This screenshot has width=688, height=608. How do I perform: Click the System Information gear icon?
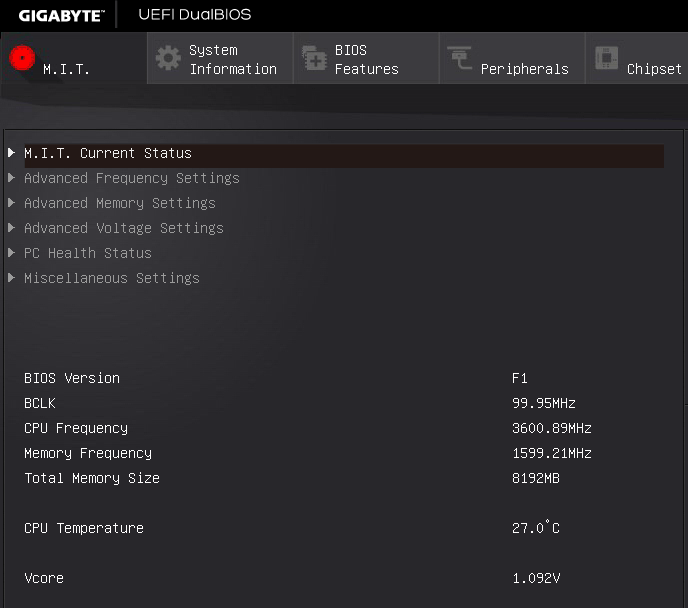(x=168, y=58)
